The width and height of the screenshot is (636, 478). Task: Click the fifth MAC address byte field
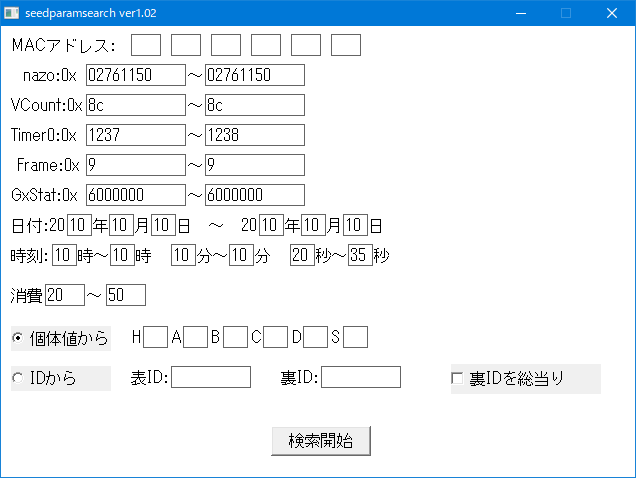point(306,45)
